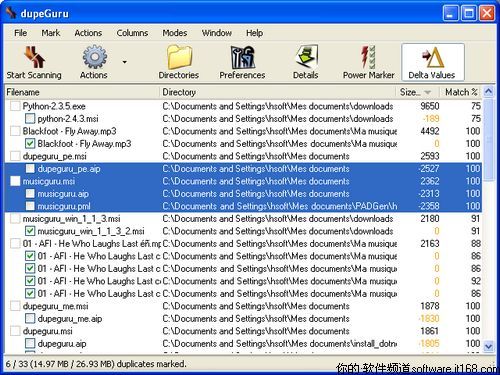Click the dupeGuru title bar icon
Viewport: 500px width, 375px height.
click(11, 13)
